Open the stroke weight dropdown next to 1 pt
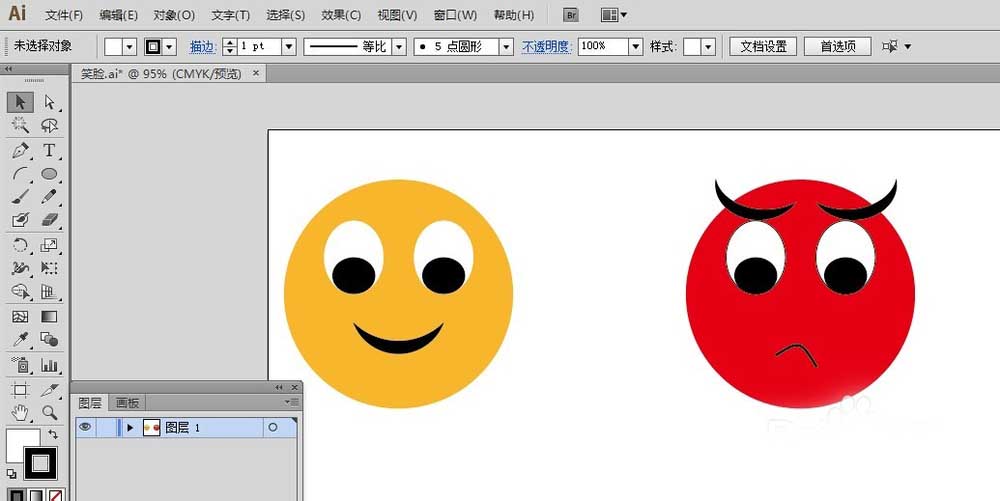This screenshot has width=1000, height=501. pyautogui.click(x=289, y=47)
